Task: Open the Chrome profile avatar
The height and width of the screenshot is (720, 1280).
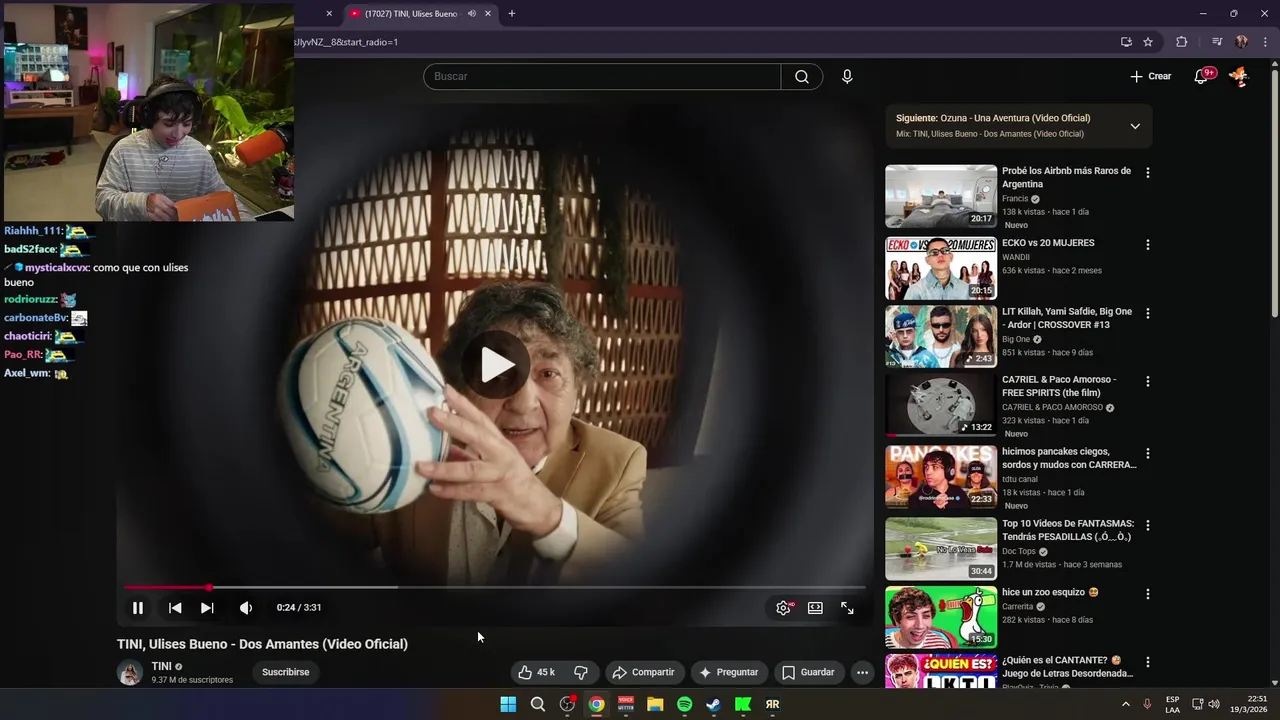Action: (x=1242, y=42)
